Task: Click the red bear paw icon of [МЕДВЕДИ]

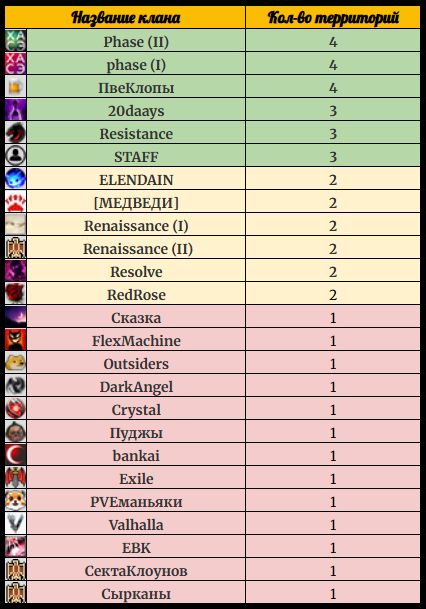Action: 16,201
